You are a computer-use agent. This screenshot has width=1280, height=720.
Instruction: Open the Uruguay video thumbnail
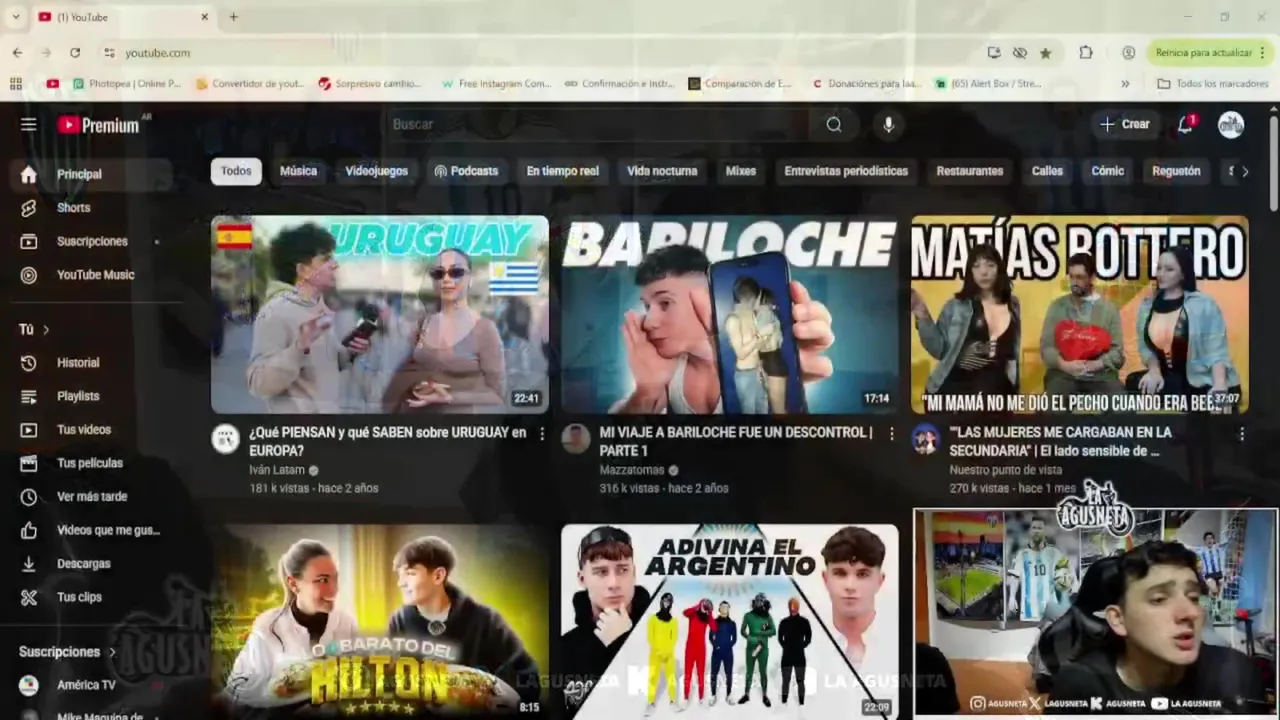tap(380, 315)
